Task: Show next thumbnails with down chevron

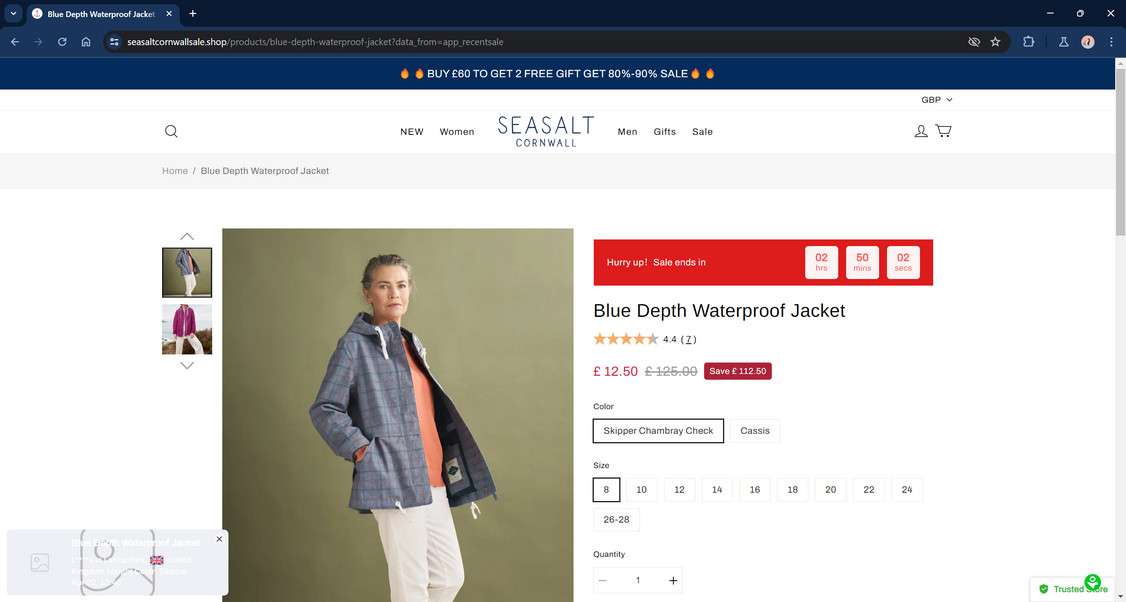Action: [x=187, y=366]
